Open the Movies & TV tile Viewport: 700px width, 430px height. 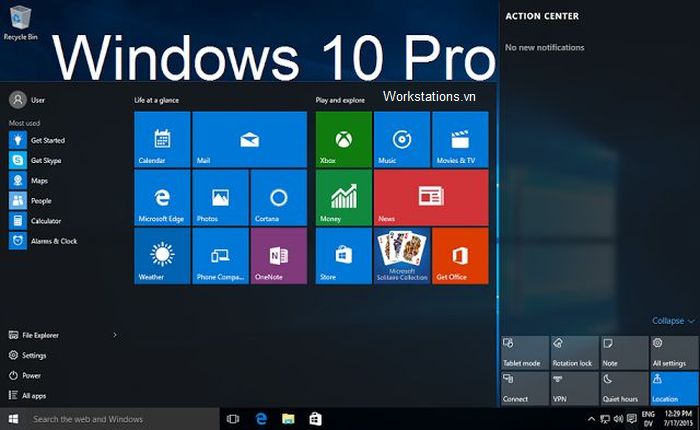click(x=460, y=139)
